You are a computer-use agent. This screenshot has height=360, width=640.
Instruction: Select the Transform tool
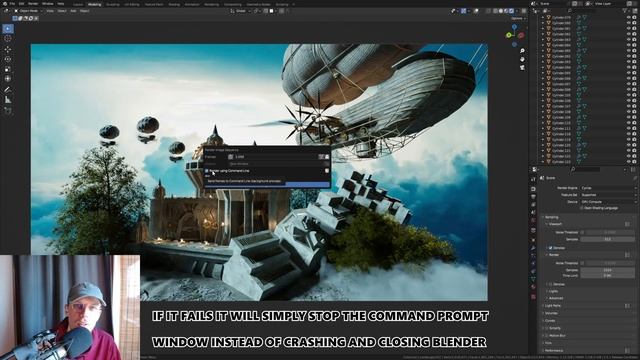click(8, 79)
